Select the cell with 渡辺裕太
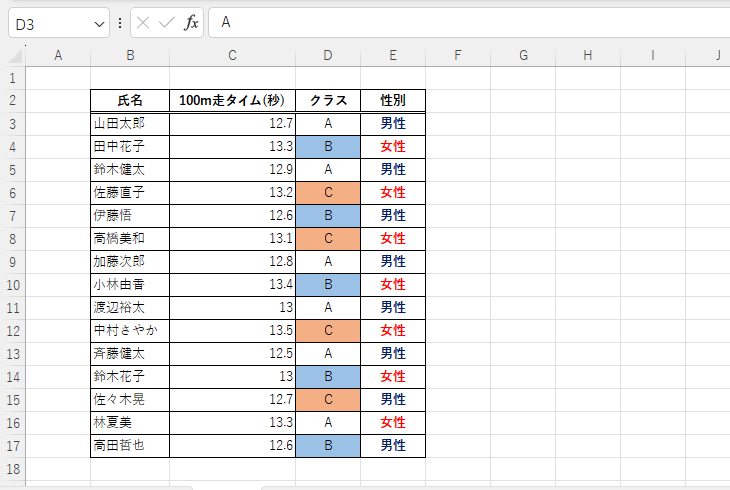This screenshot has width=730, height=490. [130, 307]
